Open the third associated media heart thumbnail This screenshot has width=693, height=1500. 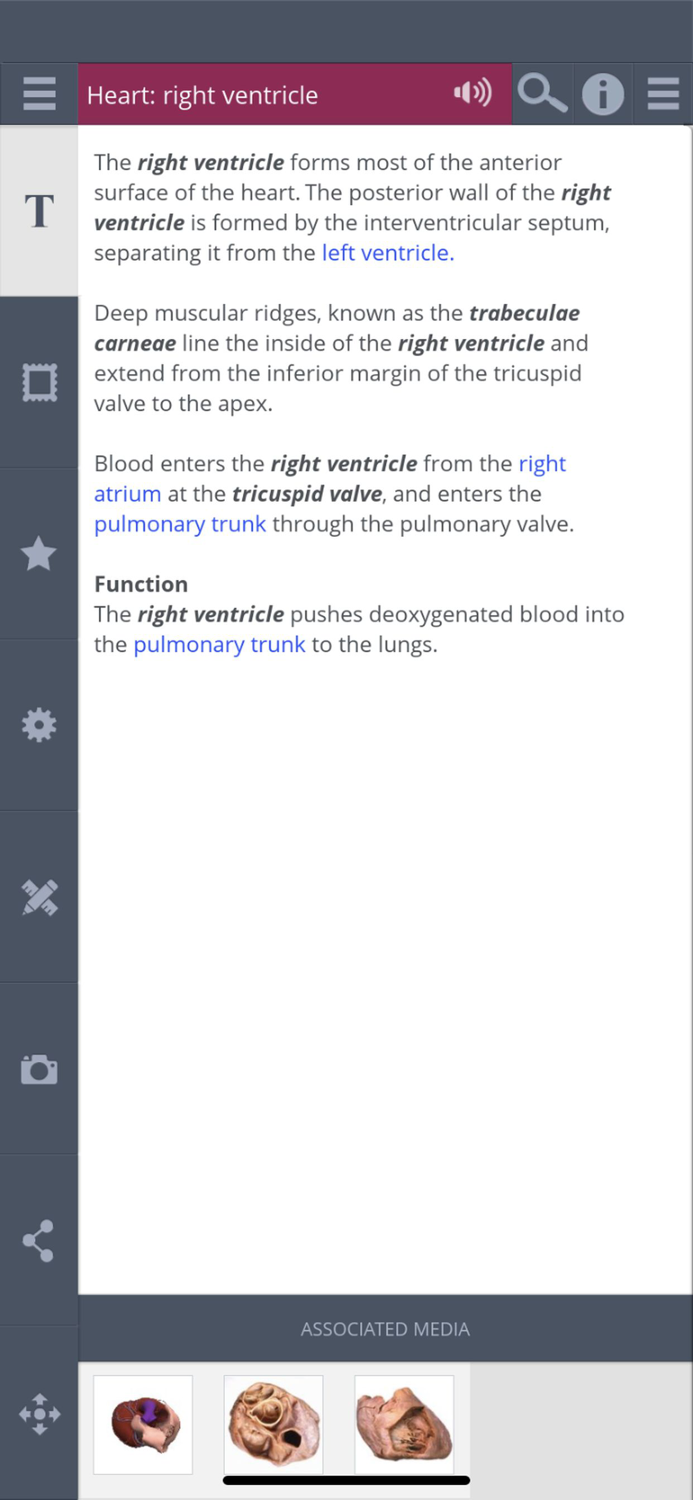point(404,1424)
